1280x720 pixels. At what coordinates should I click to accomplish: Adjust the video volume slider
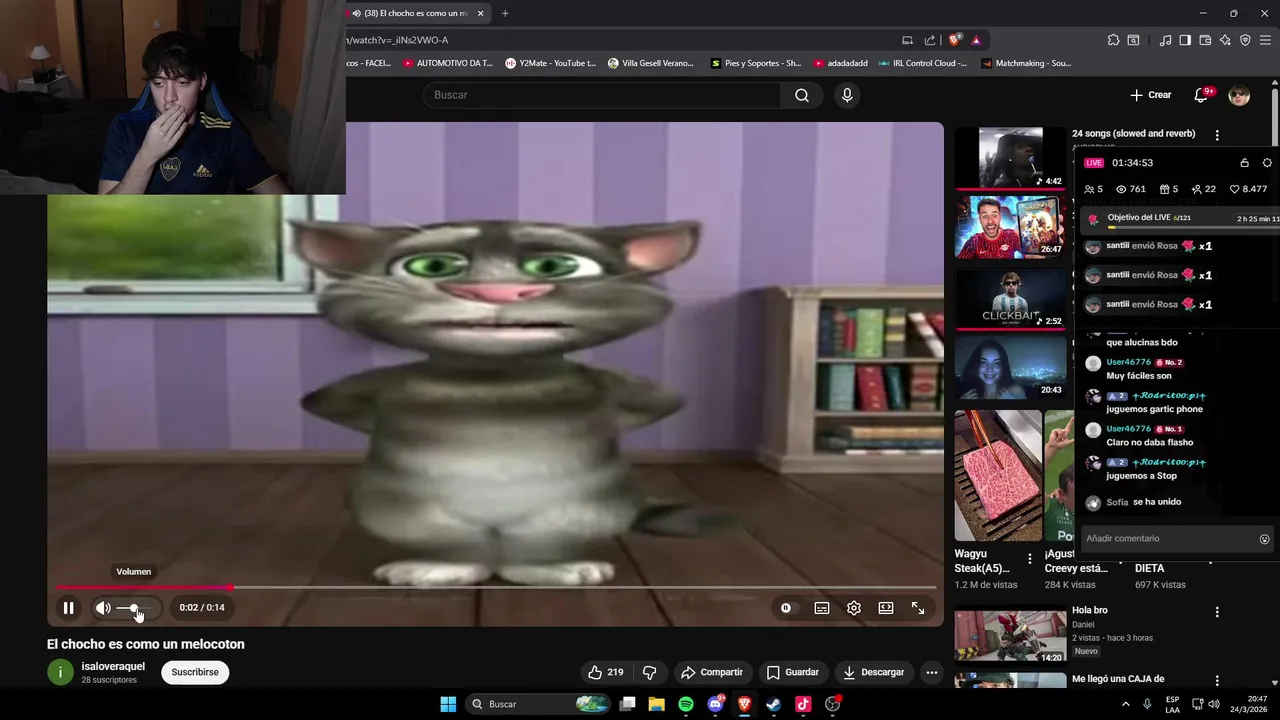pyautogui.click(x=136, y=608)
